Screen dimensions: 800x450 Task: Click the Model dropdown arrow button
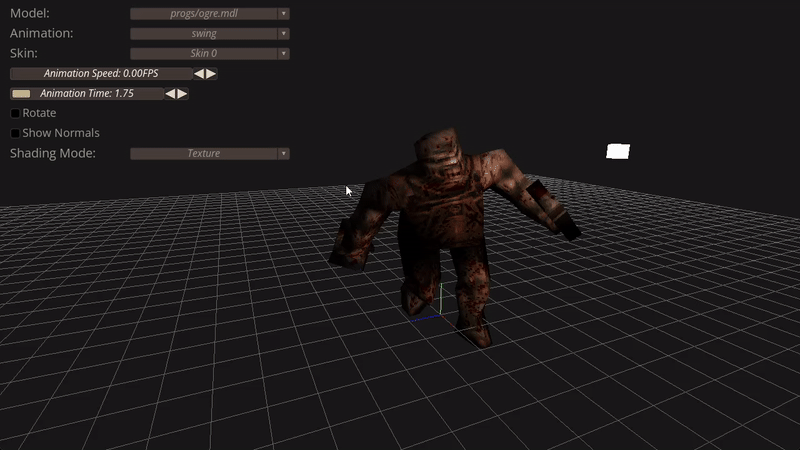(284, 14)
